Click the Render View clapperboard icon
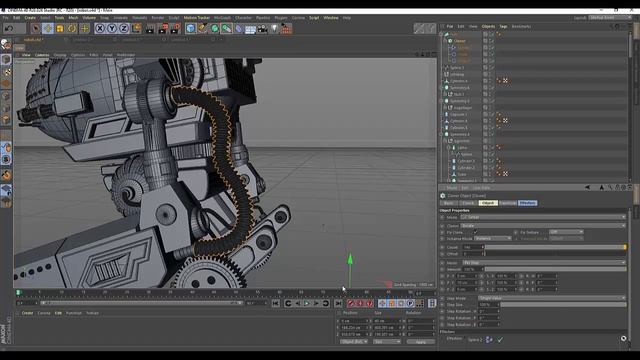Viewport: 640px width, 360px height. click(x=151, y=28)
